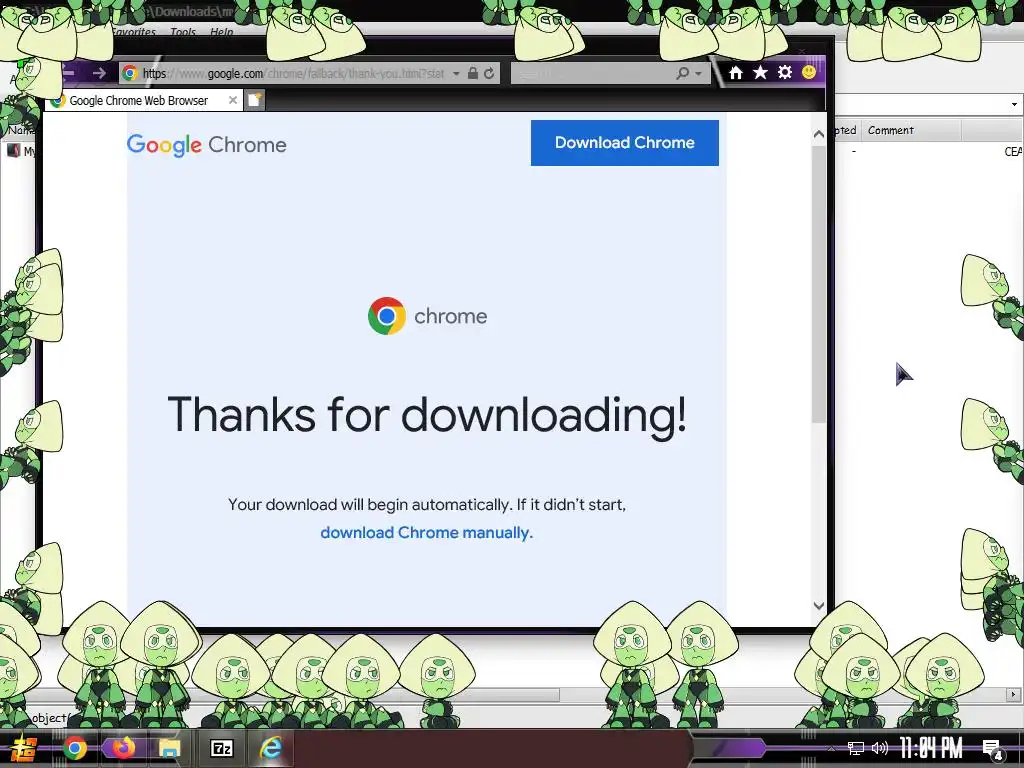Open File Explorer from the taskbar
This screenshot has width=1024, height=768.
170,748
